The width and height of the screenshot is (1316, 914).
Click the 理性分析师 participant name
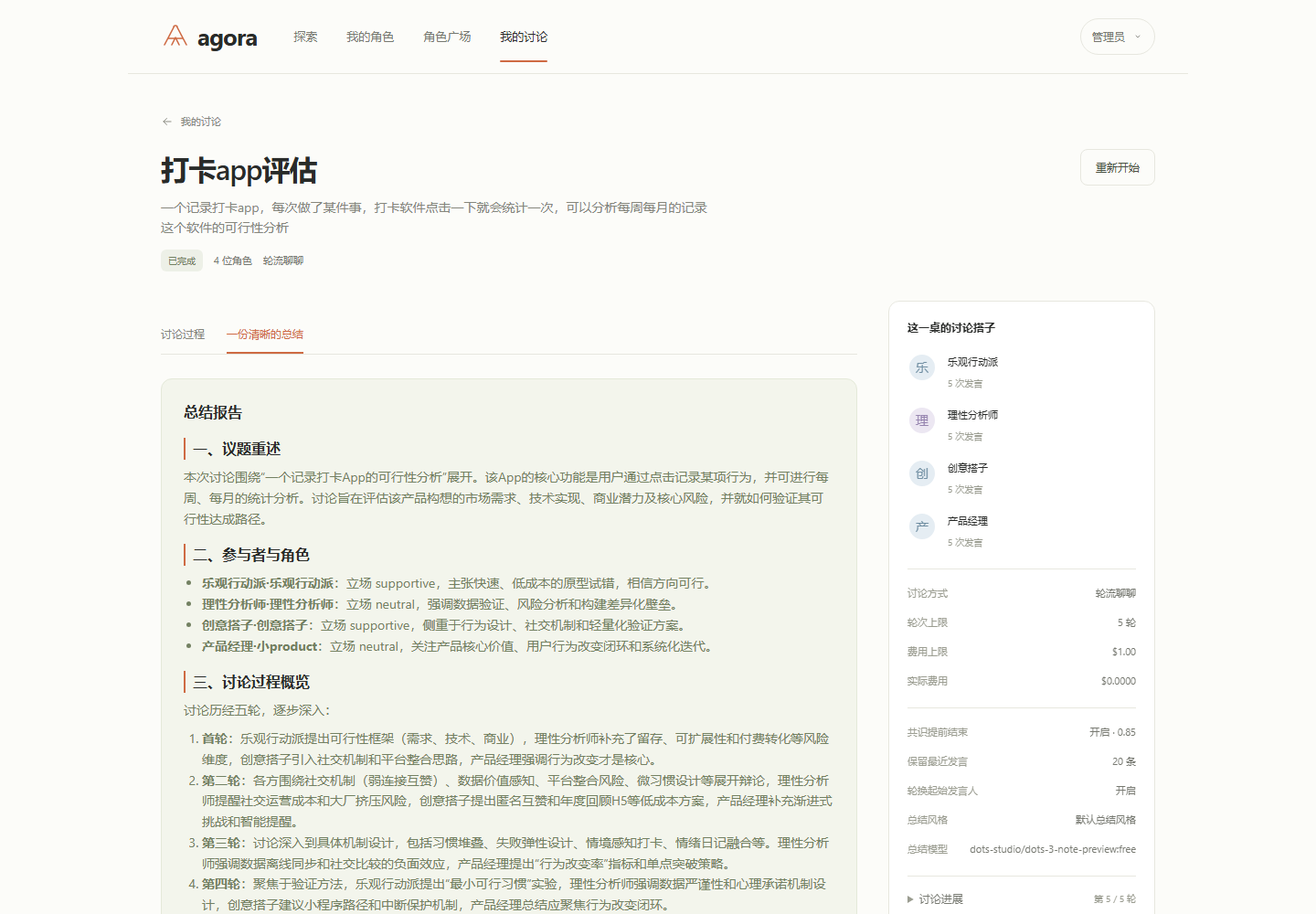[x=972, y=415]
